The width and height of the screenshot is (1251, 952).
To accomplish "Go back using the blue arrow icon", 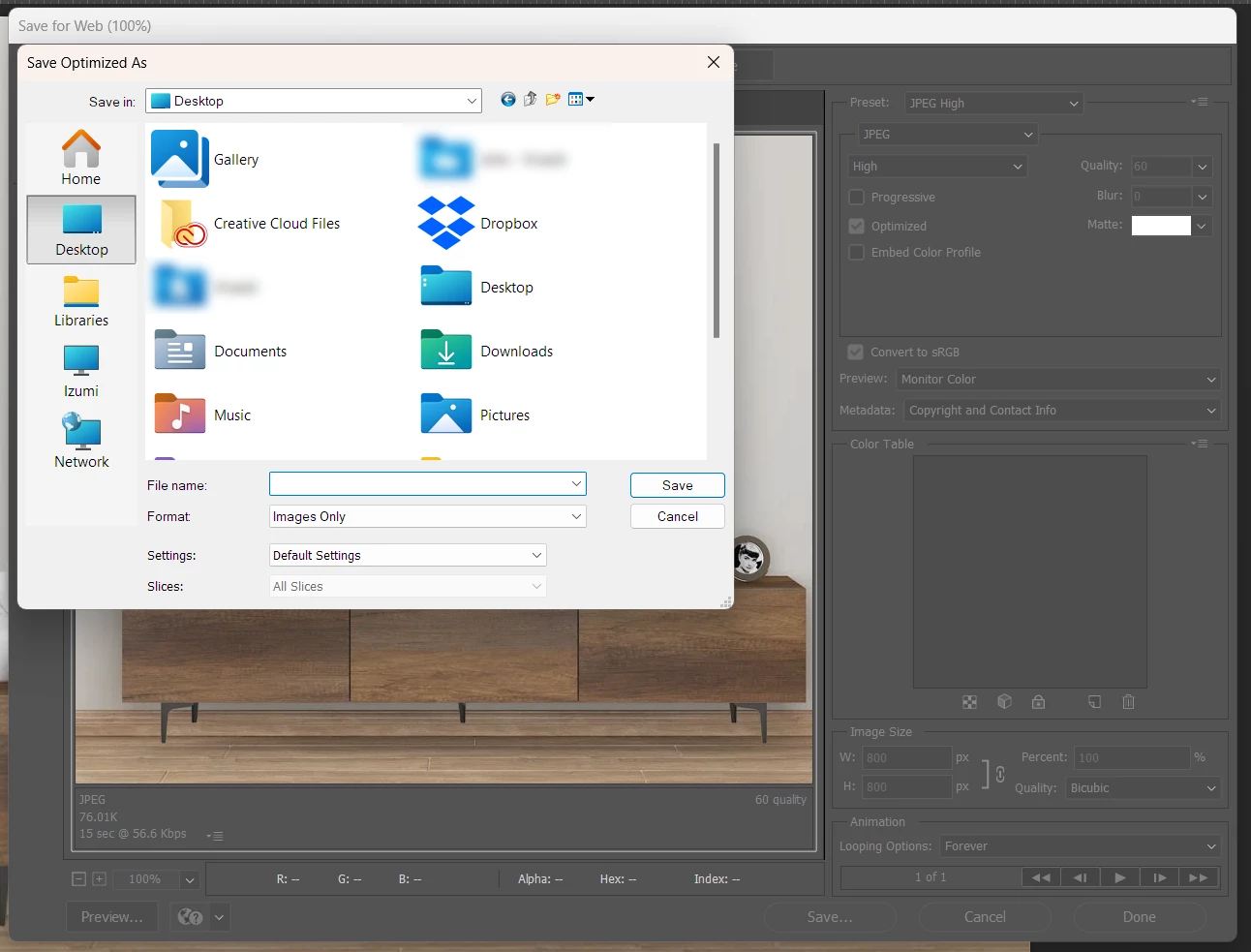I will [508, 100].
